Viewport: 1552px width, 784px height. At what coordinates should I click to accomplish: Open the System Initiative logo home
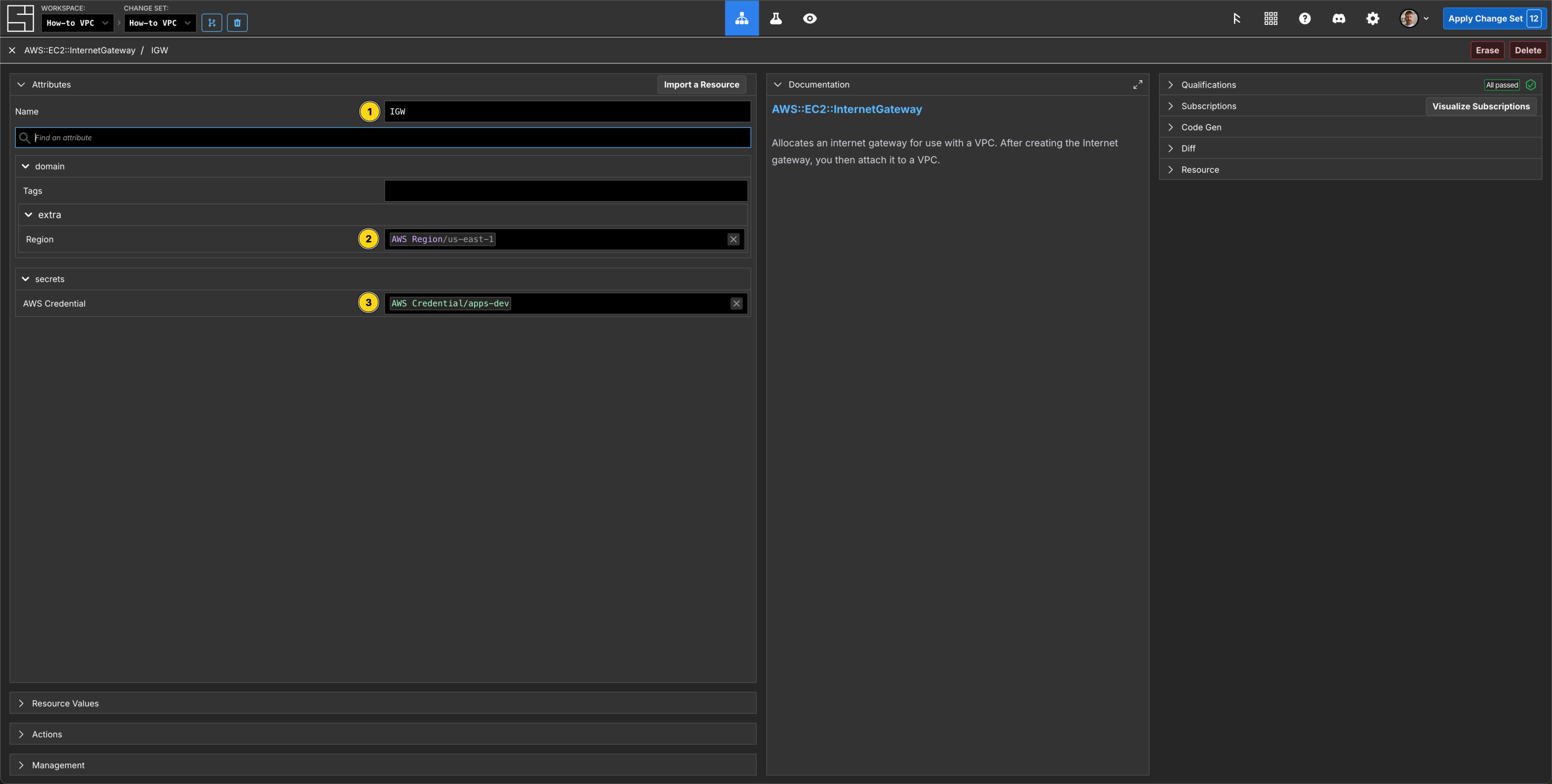20,18
